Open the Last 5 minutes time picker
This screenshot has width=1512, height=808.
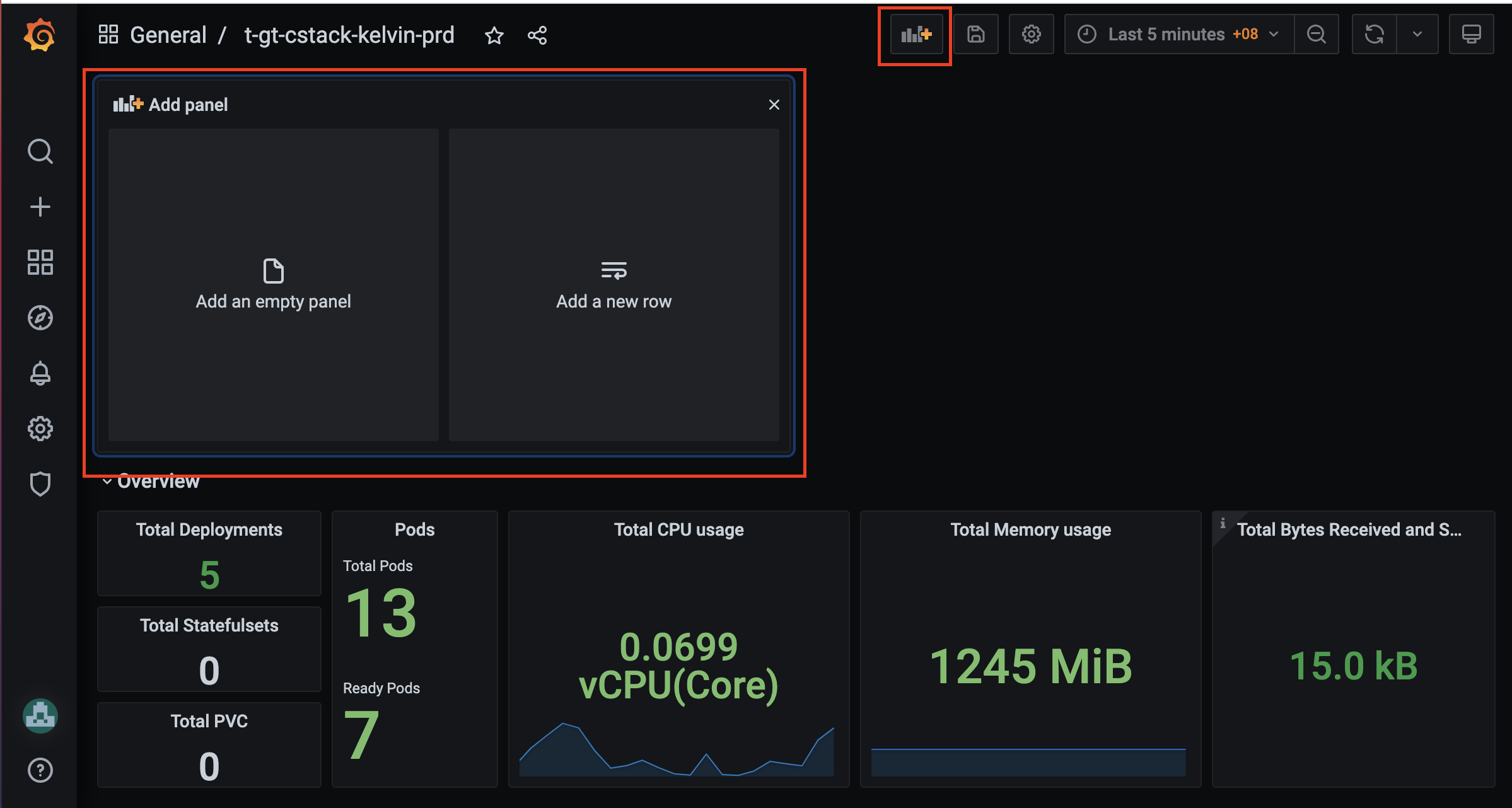1179,34
